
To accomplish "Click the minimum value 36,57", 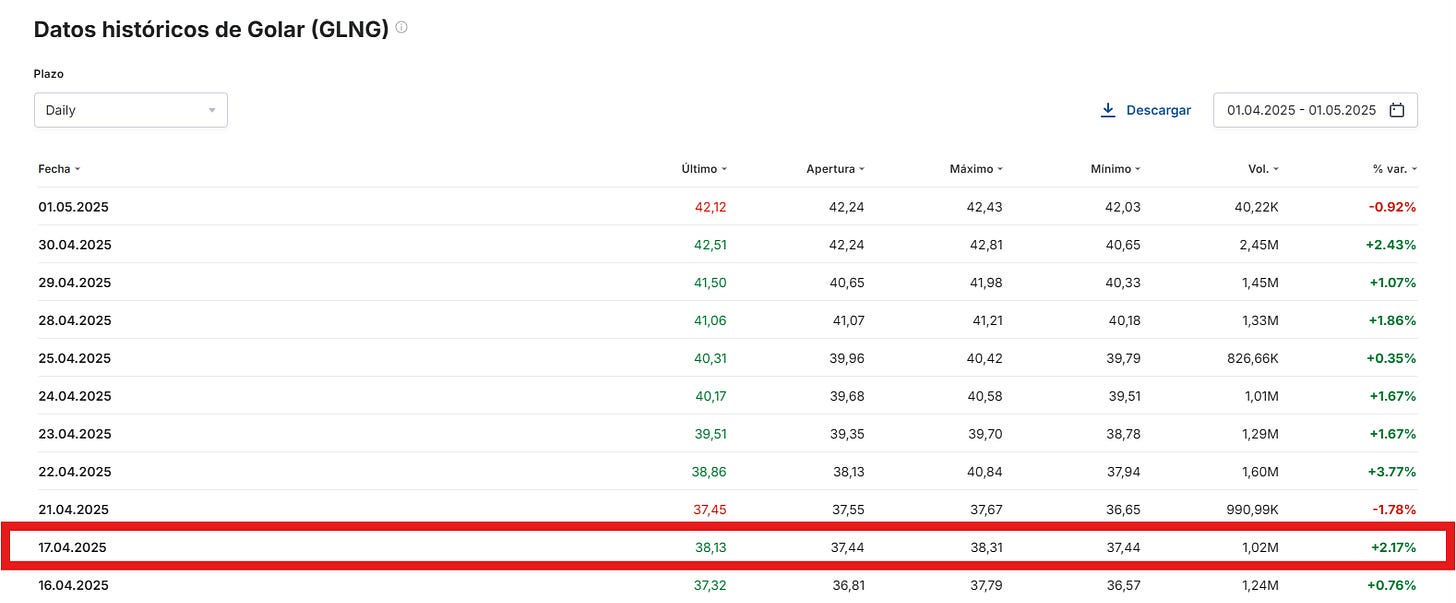I will point(1124,585).
